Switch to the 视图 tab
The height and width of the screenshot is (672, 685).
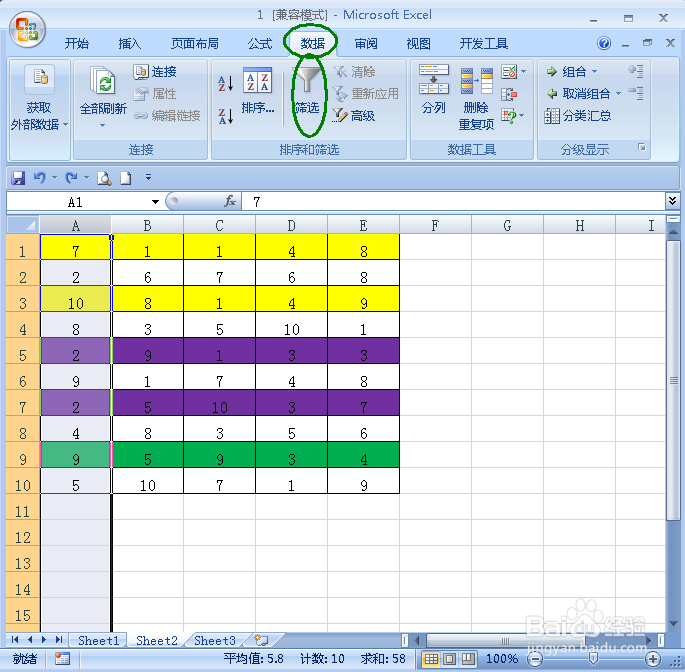(419, 44)
